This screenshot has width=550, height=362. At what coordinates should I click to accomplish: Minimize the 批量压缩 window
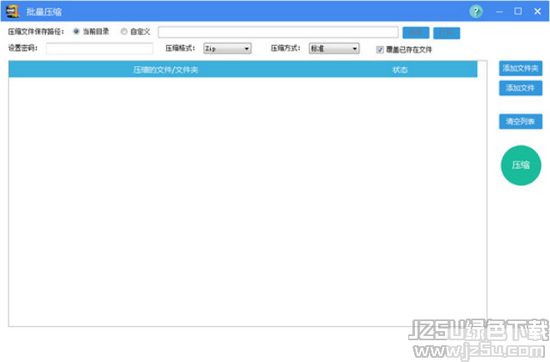pyautogui.click(x=499, y=12)
